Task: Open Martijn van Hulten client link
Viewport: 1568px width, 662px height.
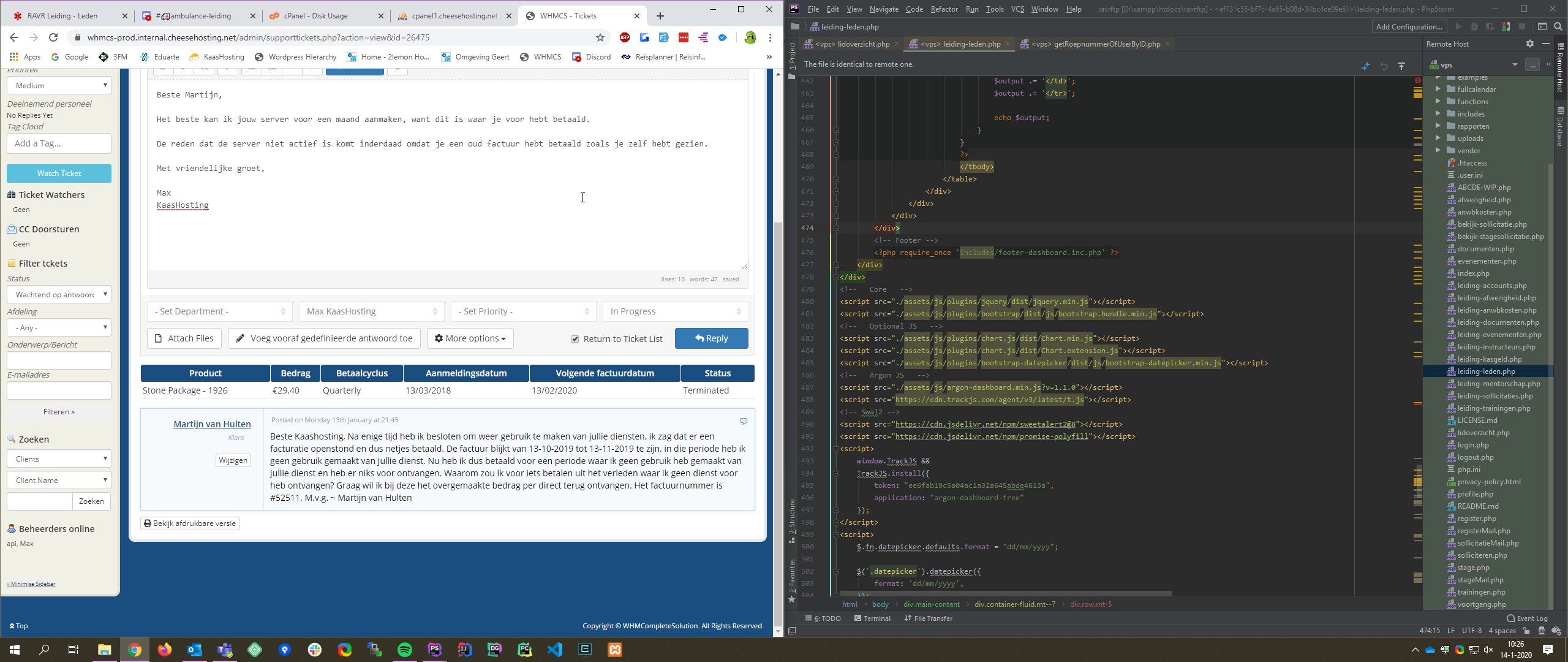Action: (212, 424)
